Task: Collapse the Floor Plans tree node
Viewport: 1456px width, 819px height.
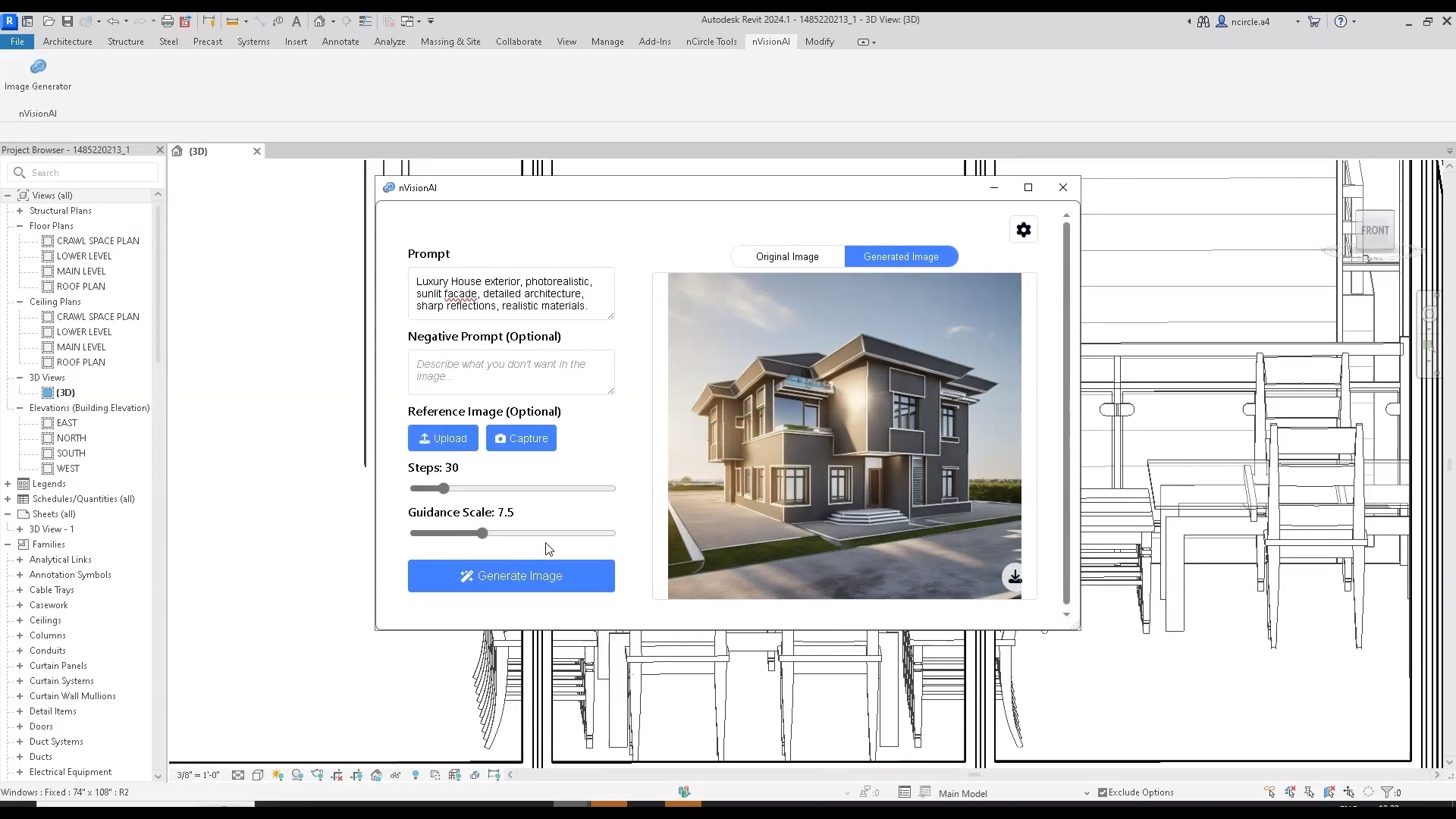Action: point(20,226)
